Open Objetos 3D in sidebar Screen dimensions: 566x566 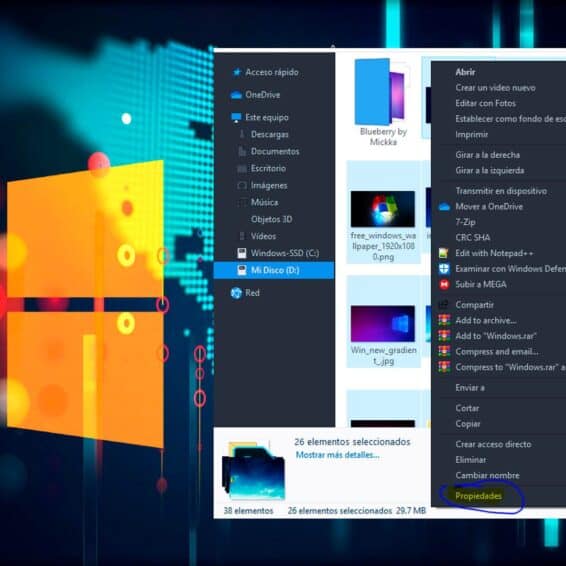271,219
